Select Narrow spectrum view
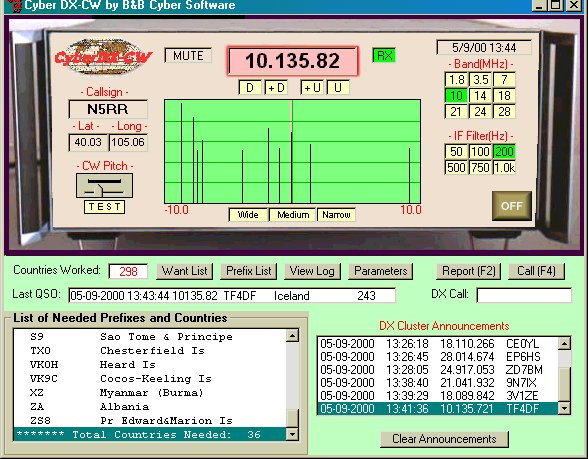The width and height of the screenshot is (588, 459). point(336,215)
